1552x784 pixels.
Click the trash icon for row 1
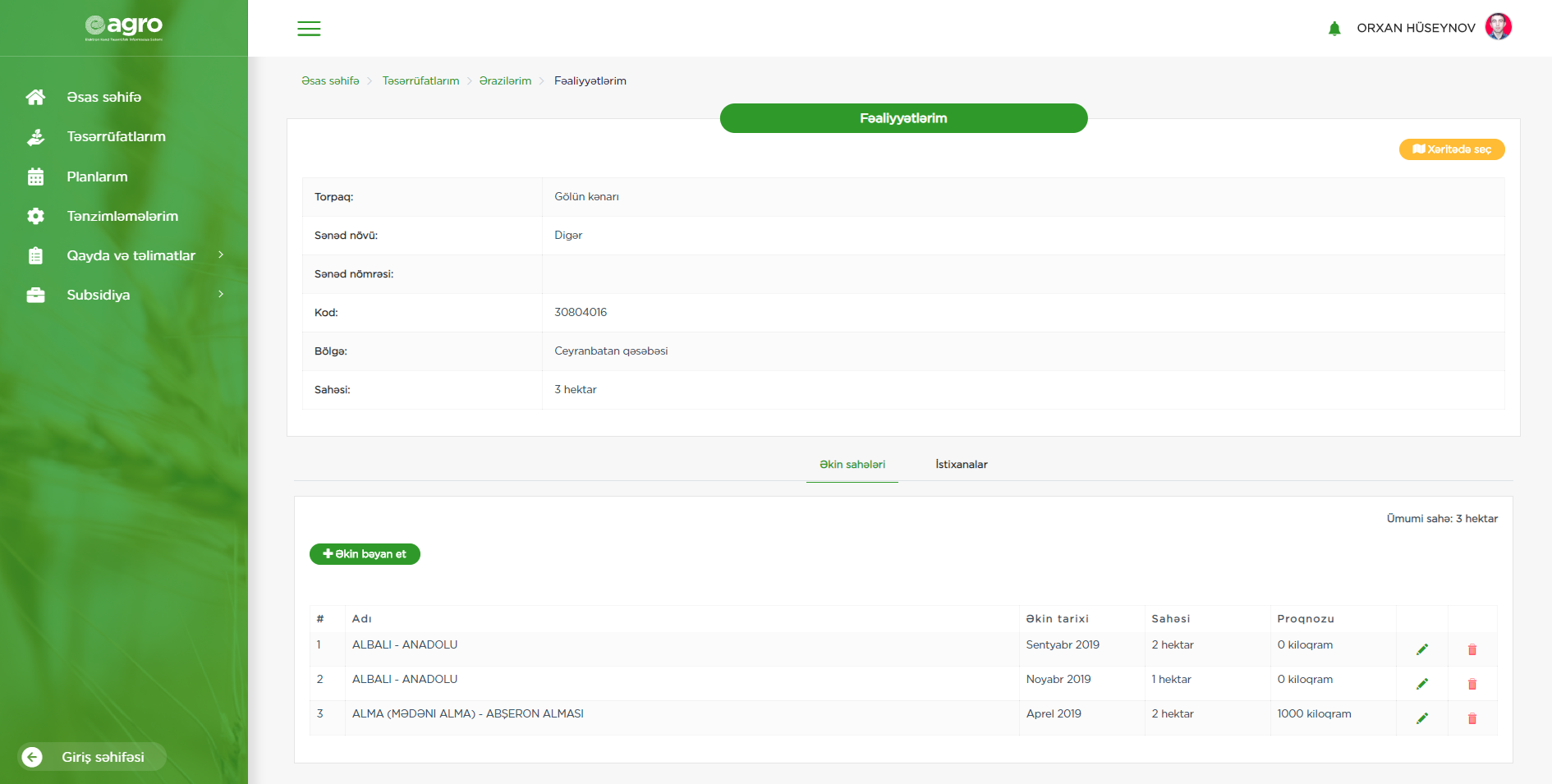[x=1472, y=649]
